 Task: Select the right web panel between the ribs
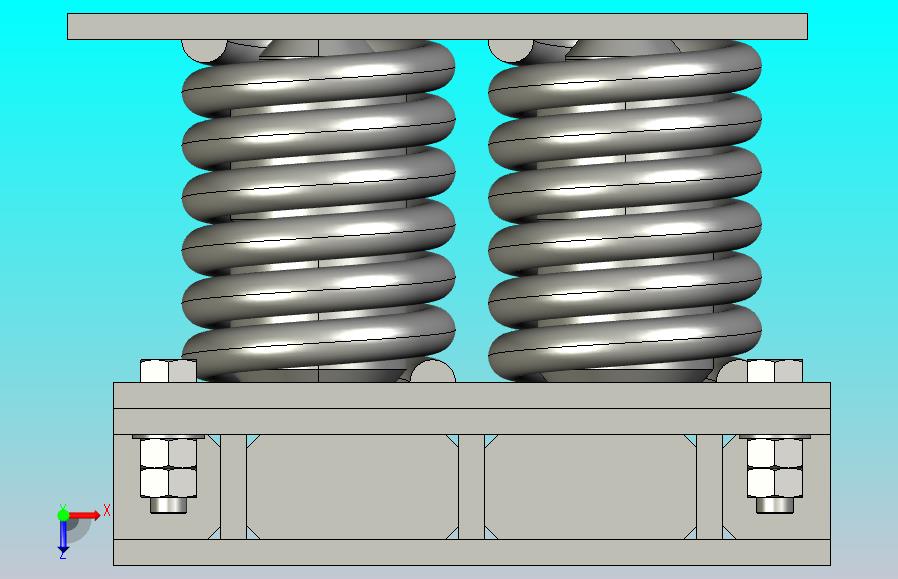(590, 487)
